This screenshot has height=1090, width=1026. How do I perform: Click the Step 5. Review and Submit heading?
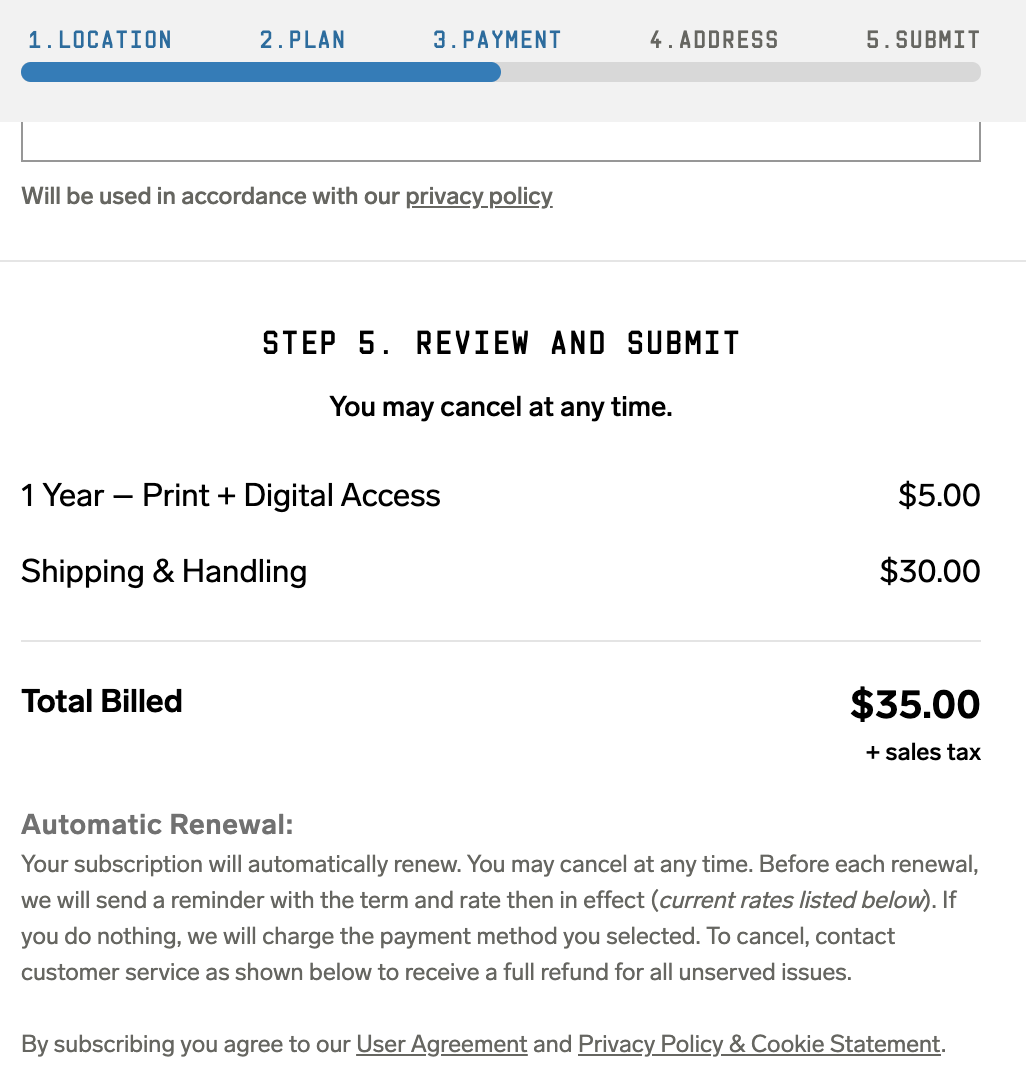(500, 343)
